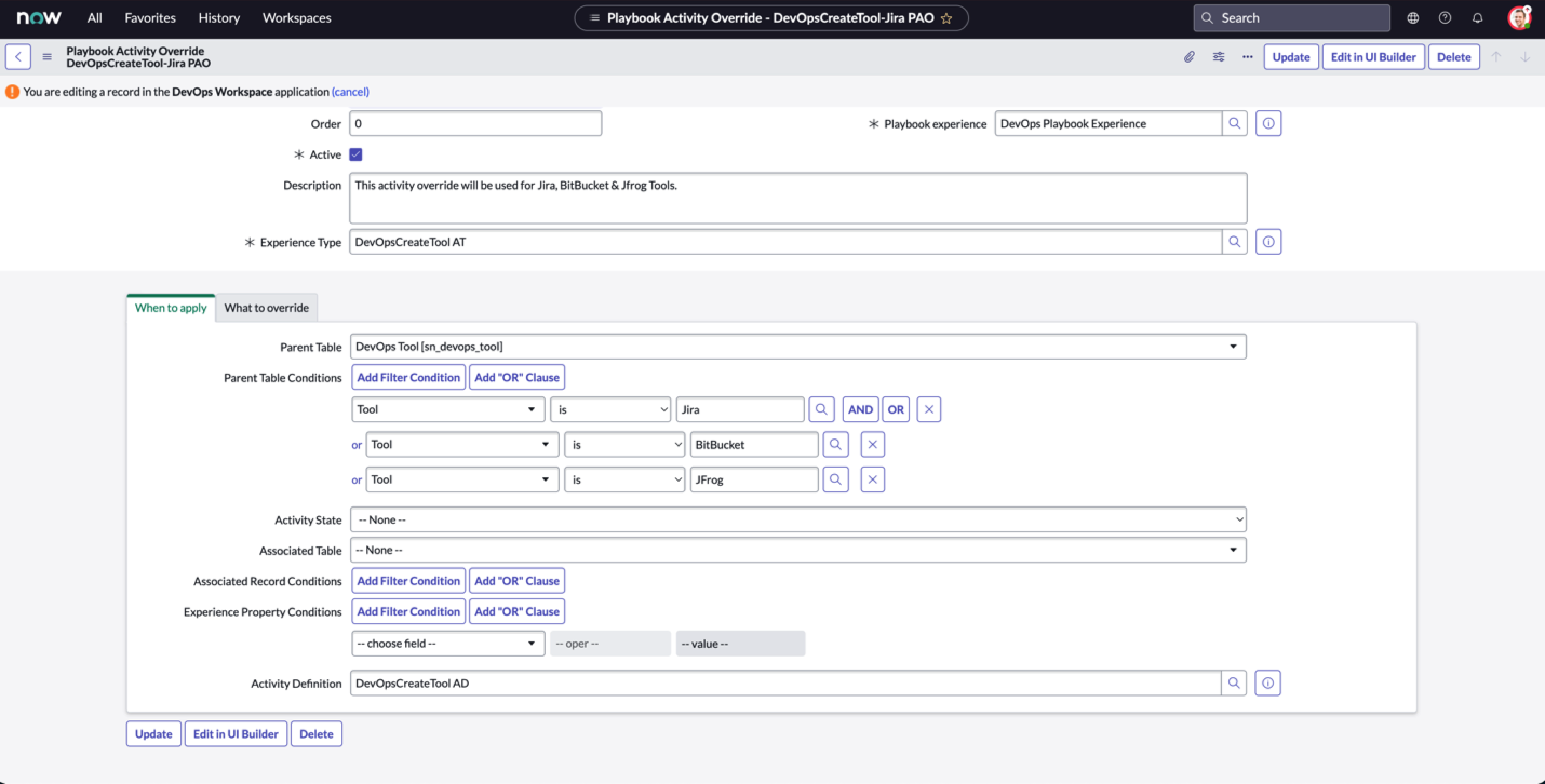Look up the BitBucket tool value

tap(836, 445)
